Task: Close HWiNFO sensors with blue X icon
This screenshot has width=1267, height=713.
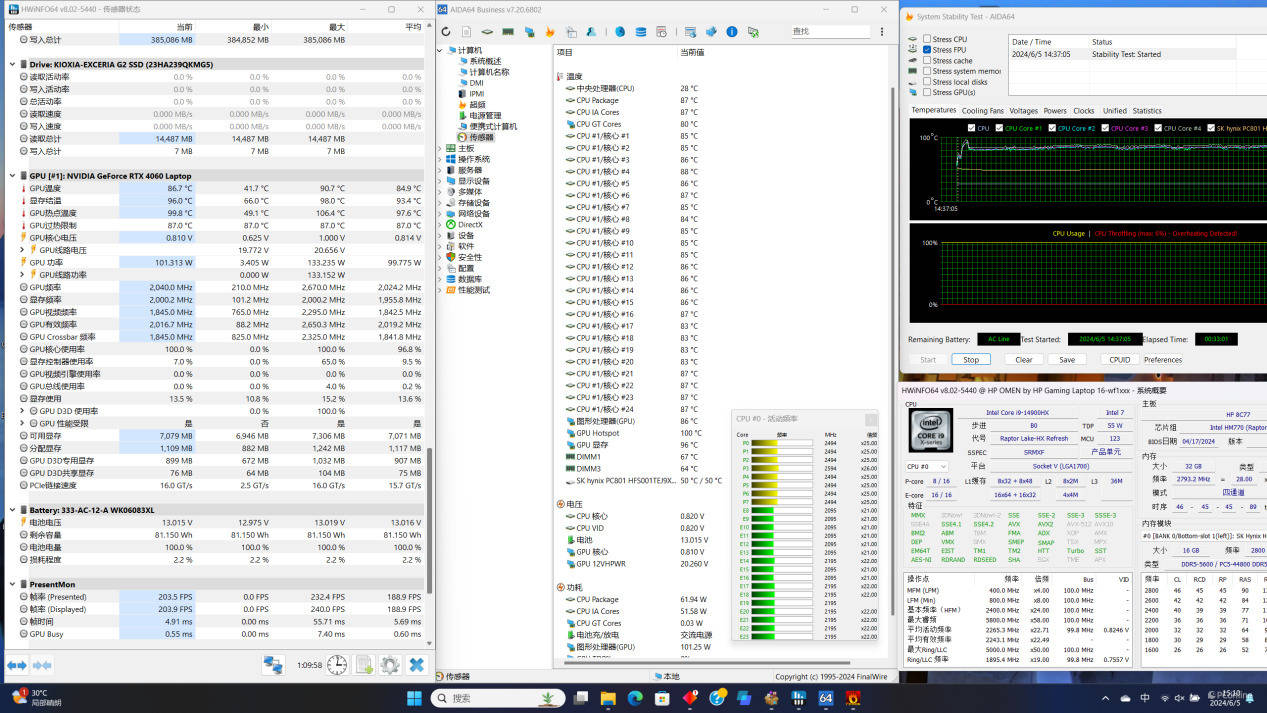Action: (417, 665)
